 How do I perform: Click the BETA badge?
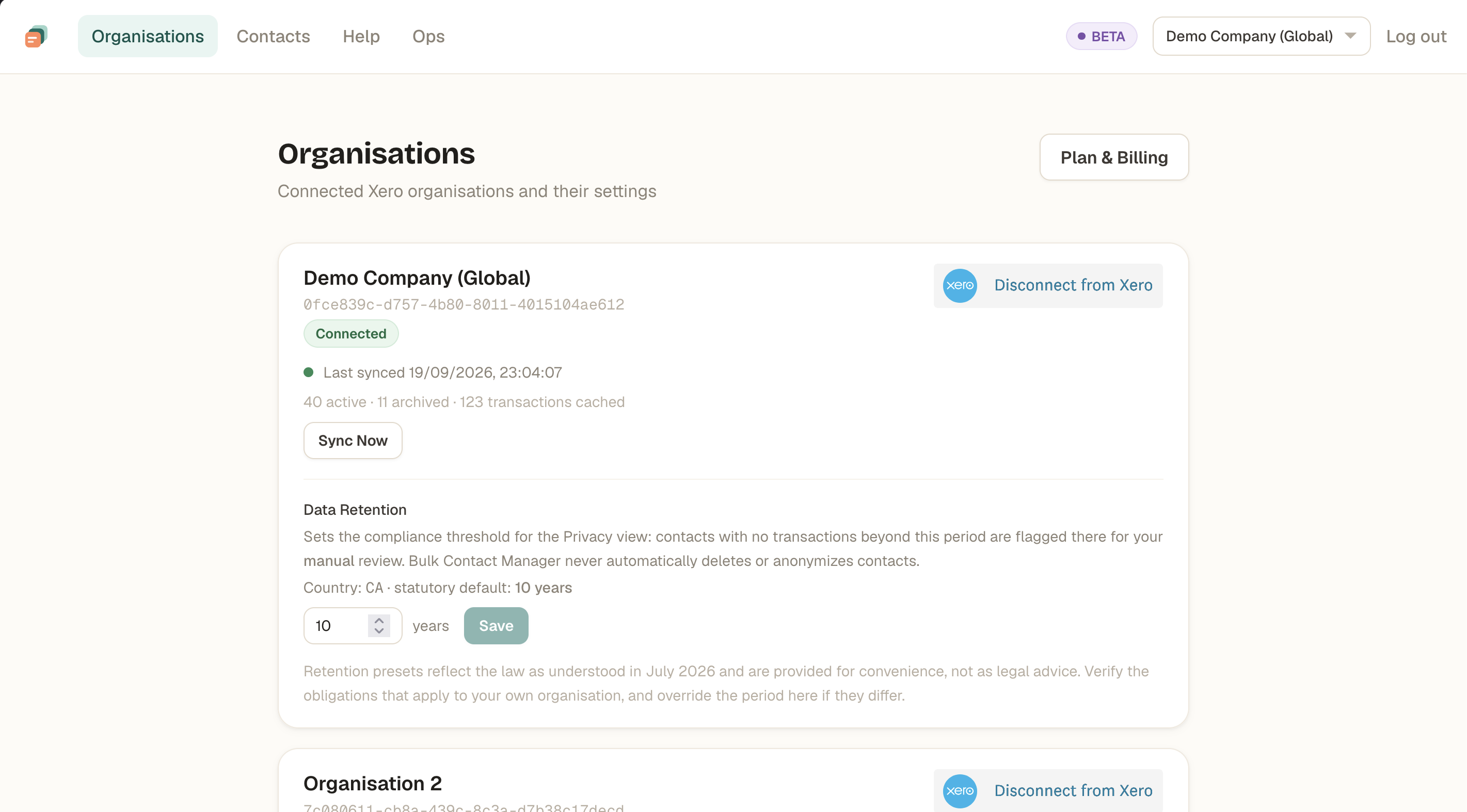(x=1102, y=37)
